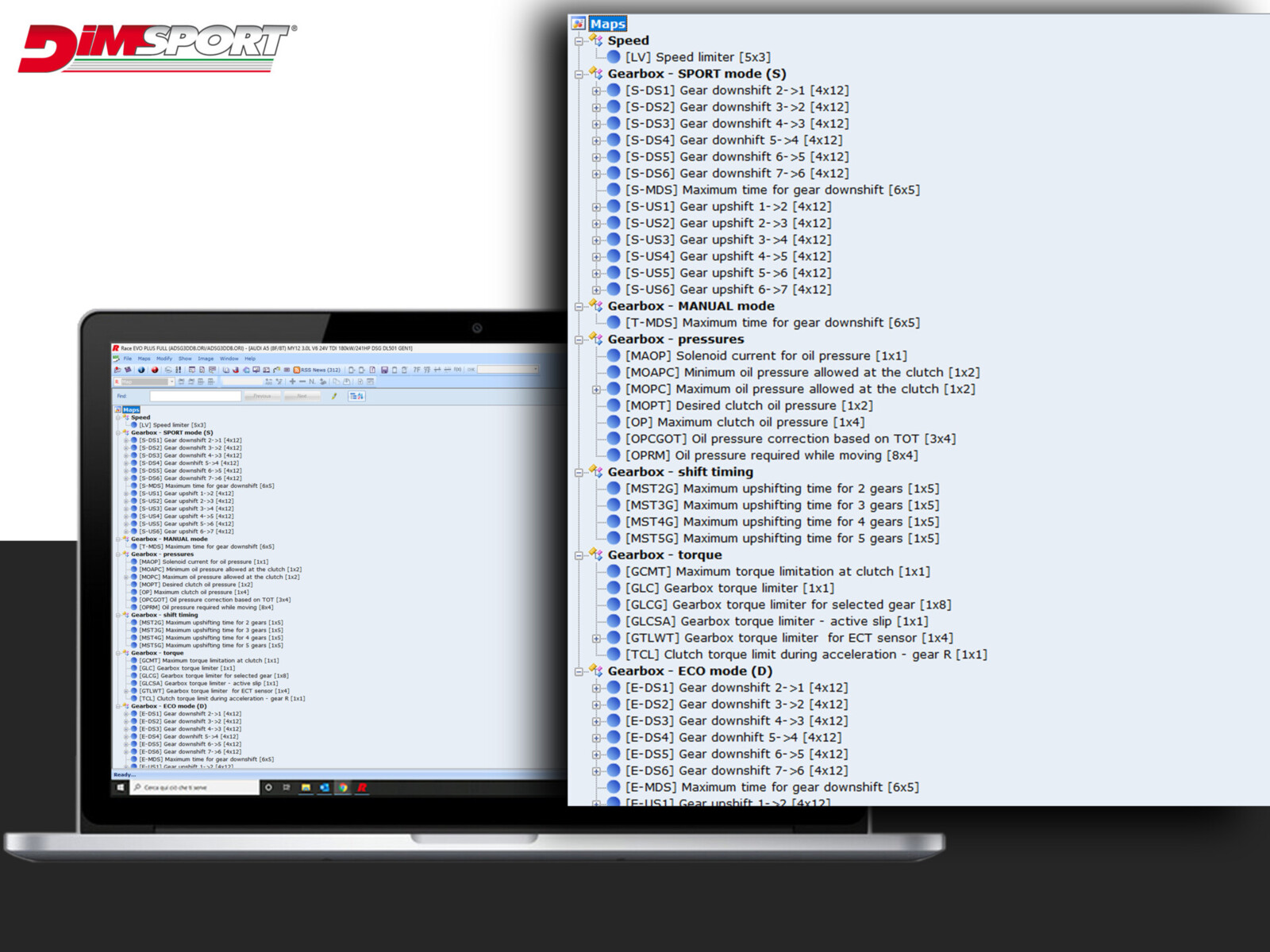Click the yellow highlighter icon beside Next
The height and width of the screenshot is (952, 1270).
[x=334, y=396]
